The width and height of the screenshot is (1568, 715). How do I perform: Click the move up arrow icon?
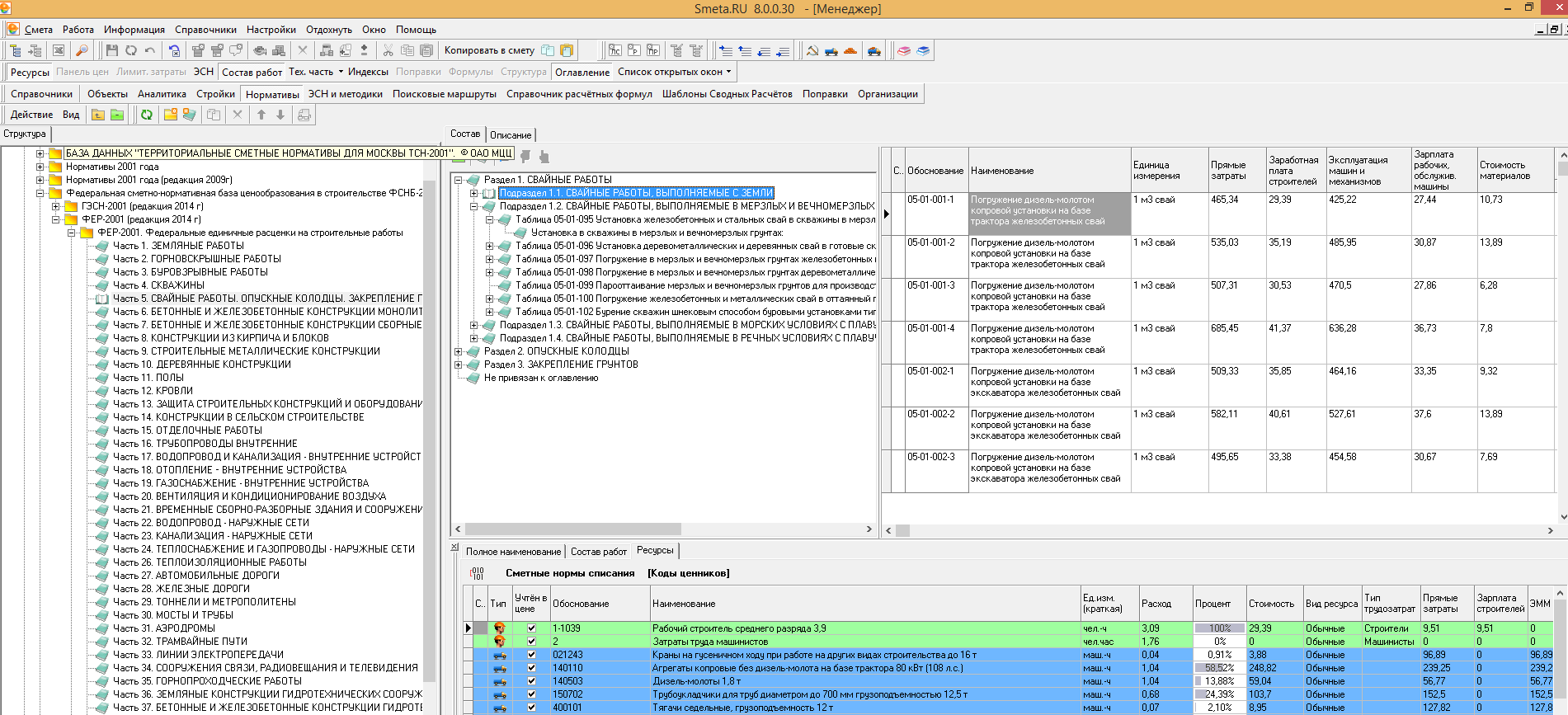[261, 115]
